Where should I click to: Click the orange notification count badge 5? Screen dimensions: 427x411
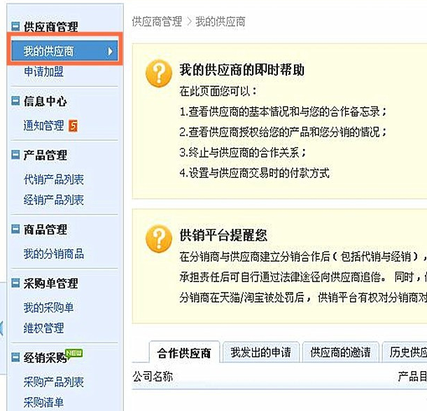tap(73, 126)
